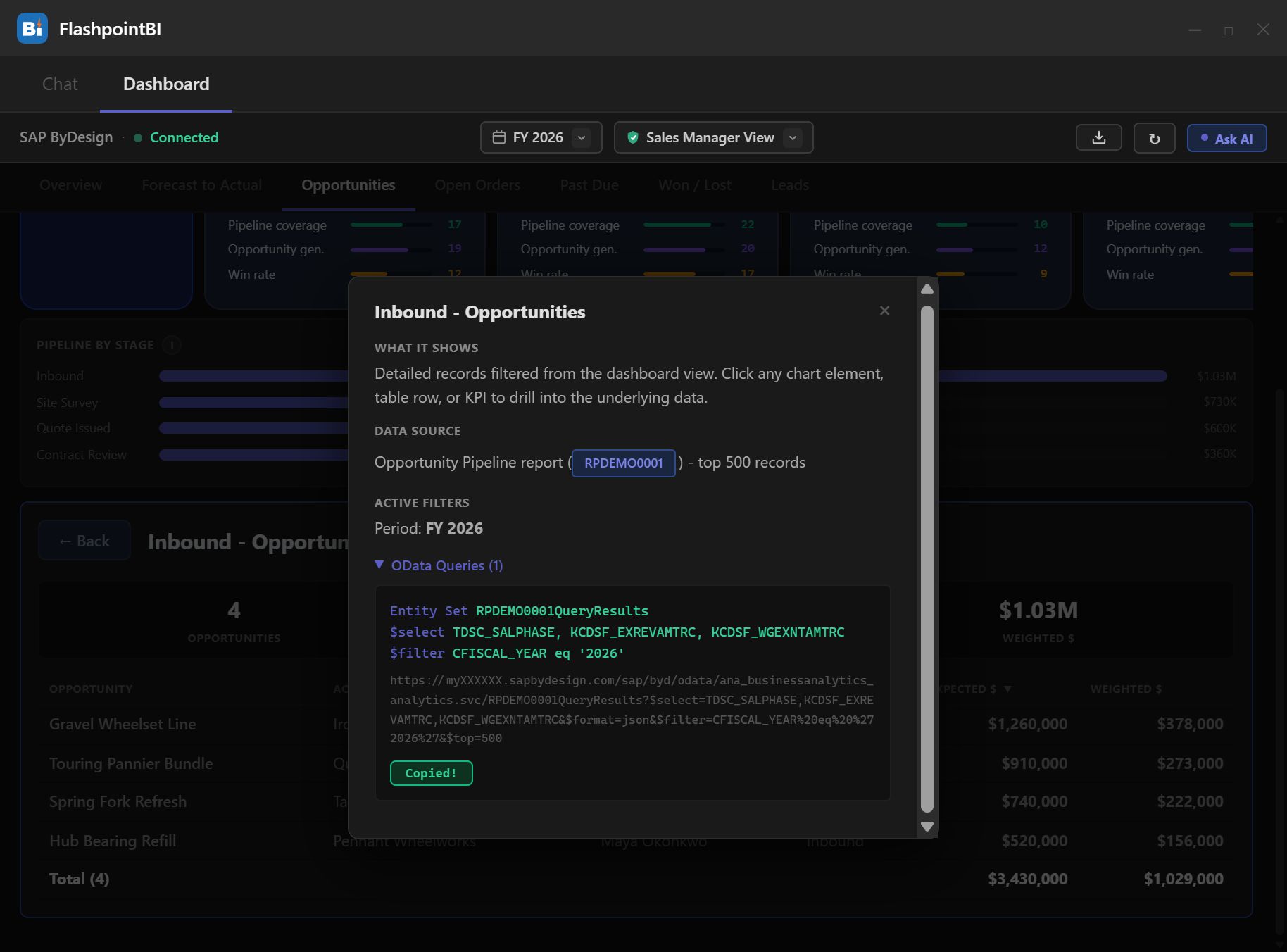1287x952 pixels.
Task: Open the Leads tab
Action: pyautogui.click(x=790, y=185)
